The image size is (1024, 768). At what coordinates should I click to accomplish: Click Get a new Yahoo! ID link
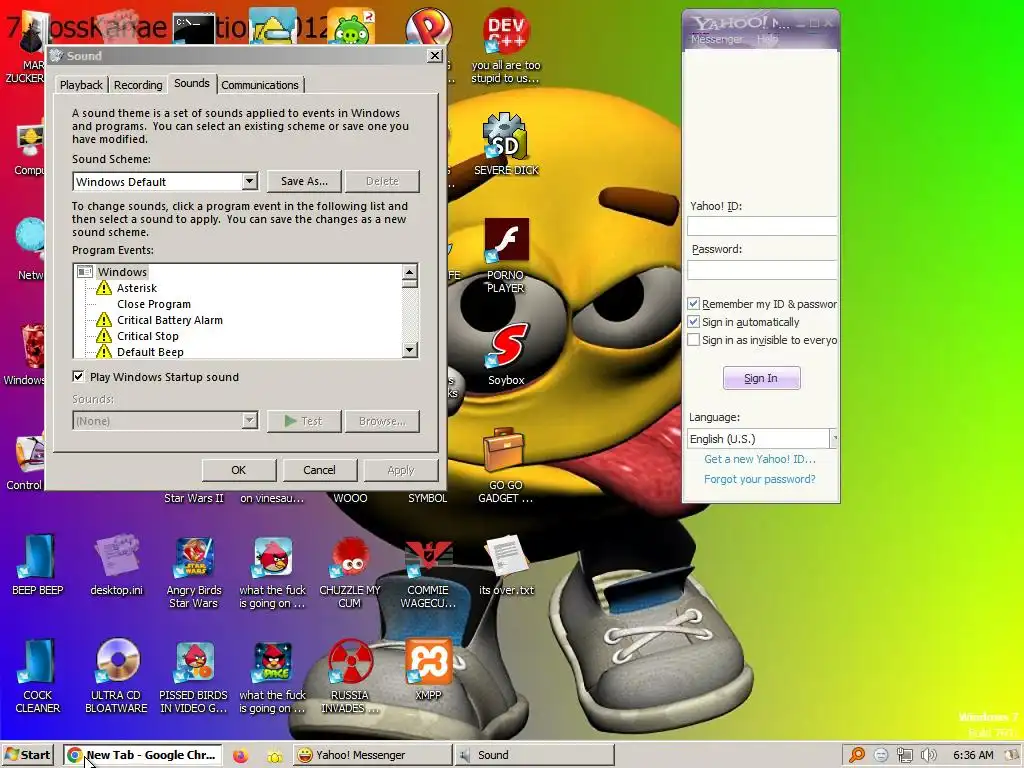point(760,459)
